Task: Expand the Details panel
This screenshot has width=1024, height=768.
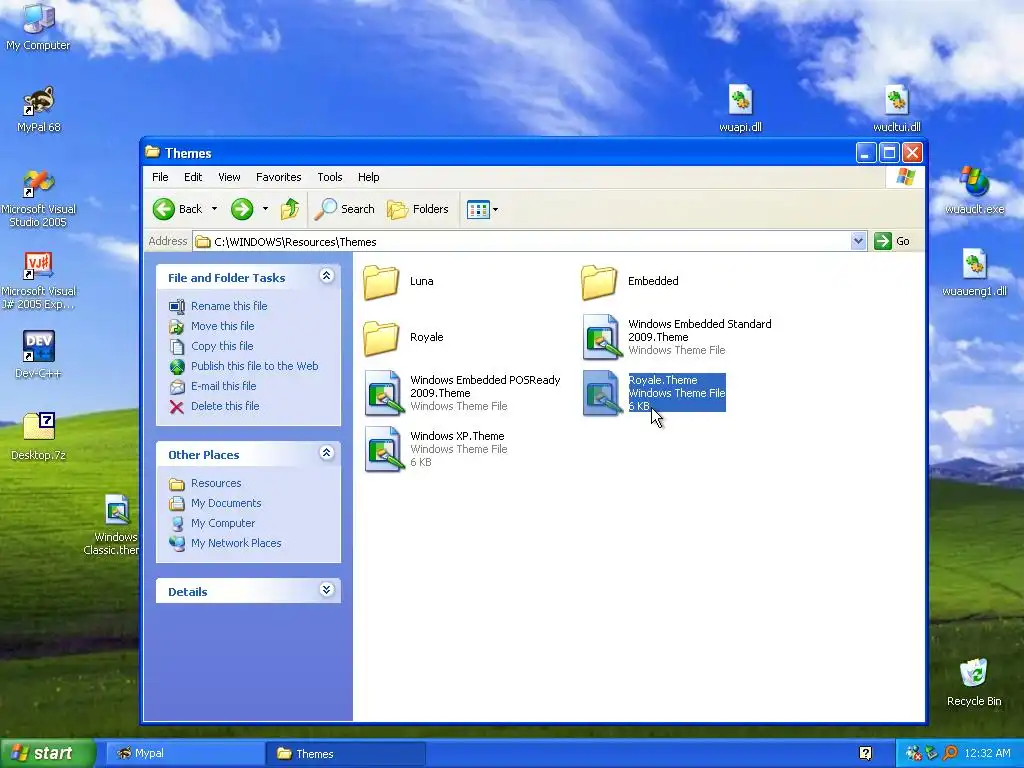Action: coord(327,590)
